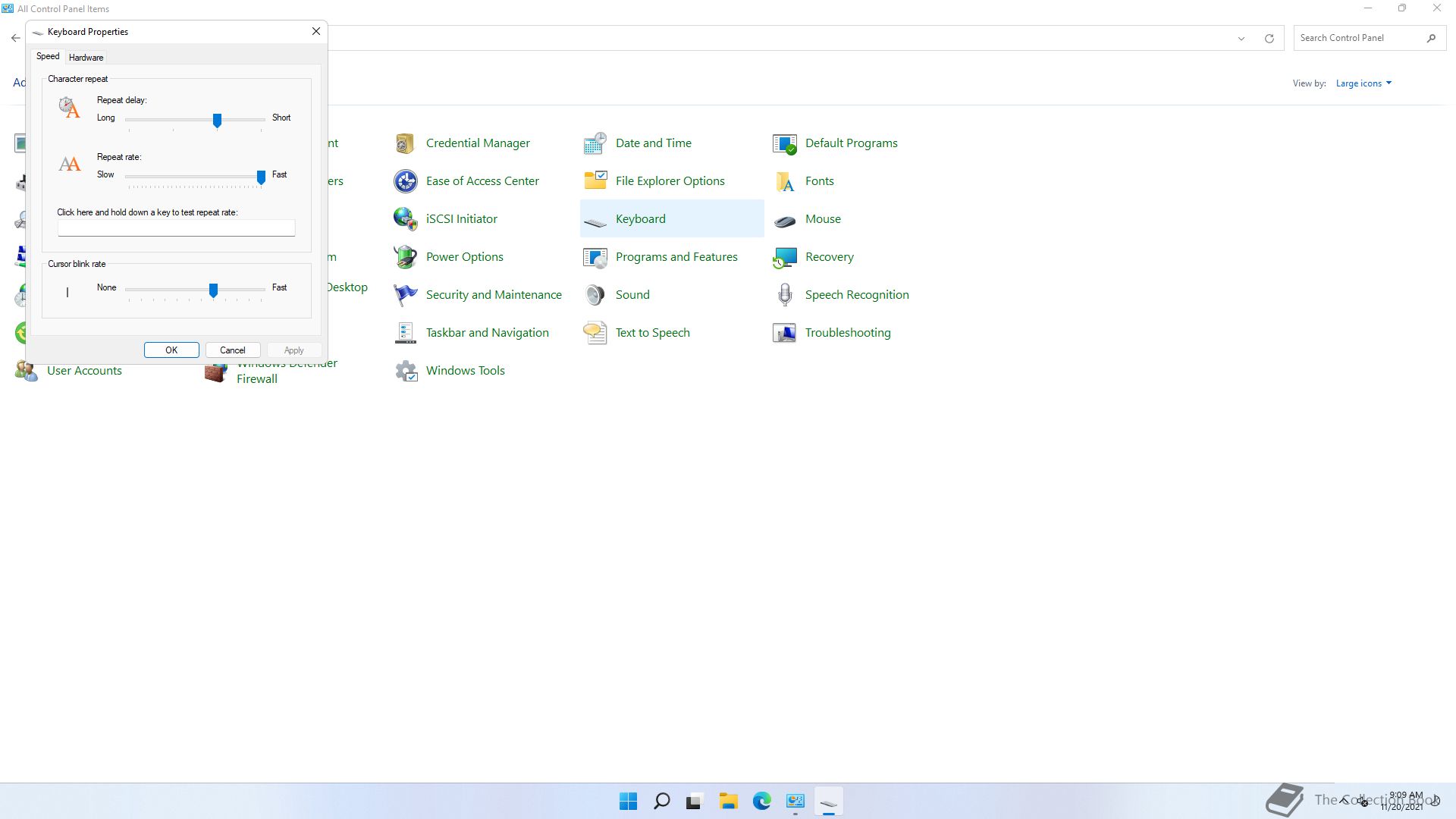Close the Keyboard Properties dialog
The image size is (1456, 819).
coord(316,31)
